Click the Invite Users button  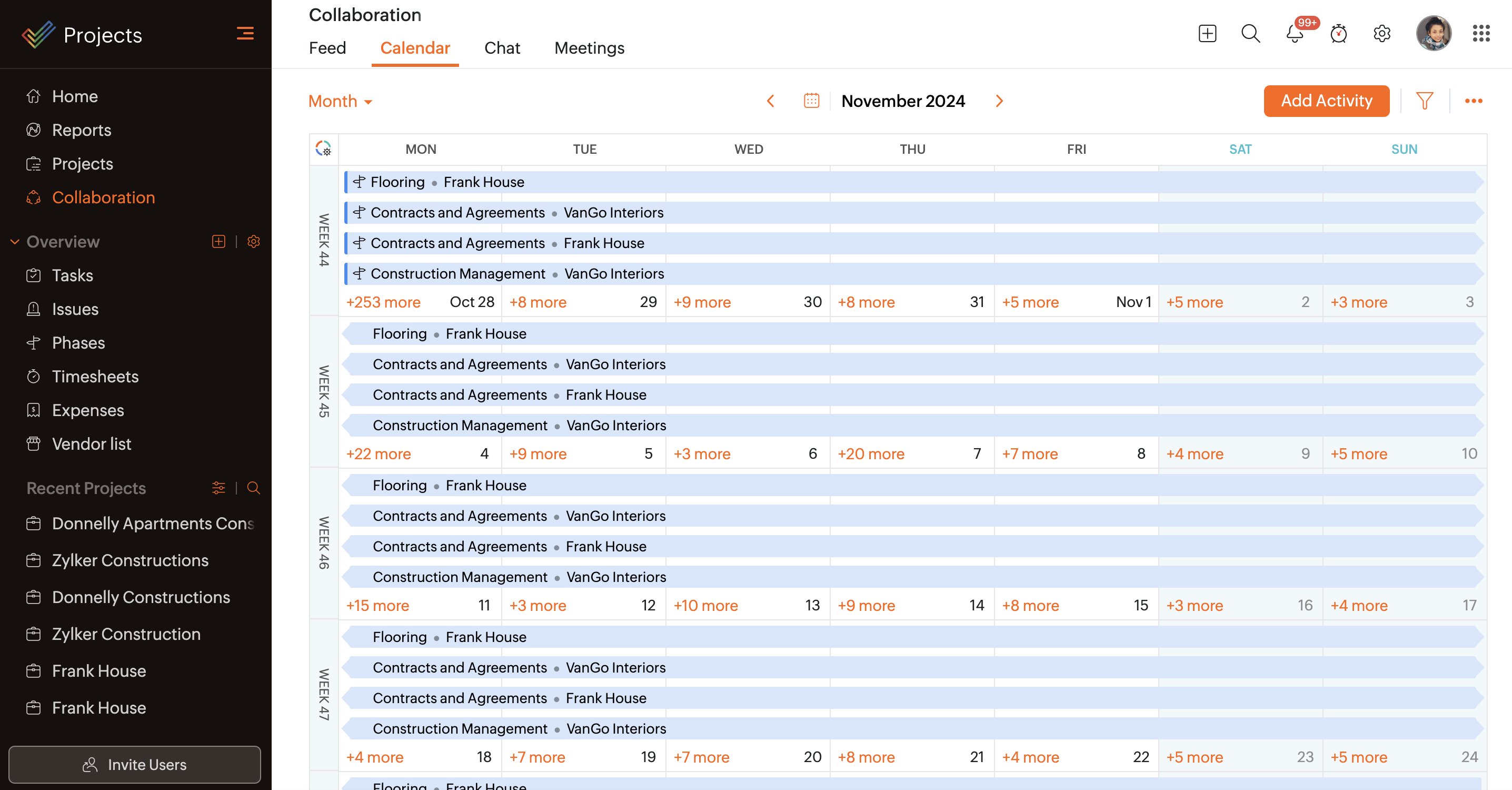134,764
